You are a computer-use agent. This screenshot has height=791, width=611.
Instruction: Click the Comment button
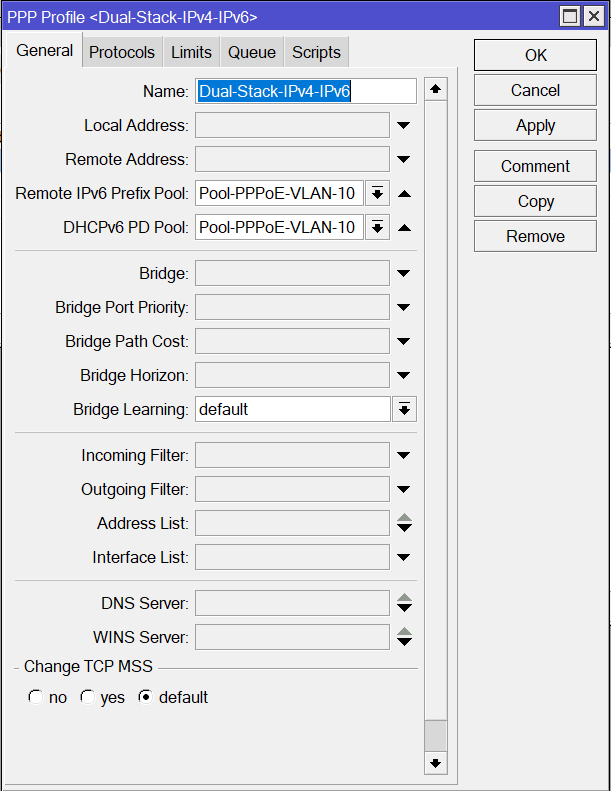point(535,167)
